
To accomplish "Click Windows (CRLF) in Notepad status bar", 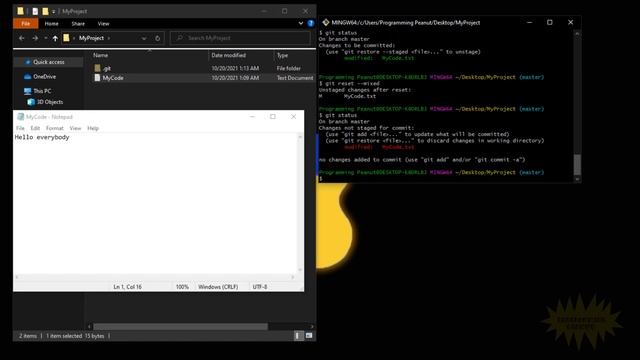I will (x=218, y=287).
